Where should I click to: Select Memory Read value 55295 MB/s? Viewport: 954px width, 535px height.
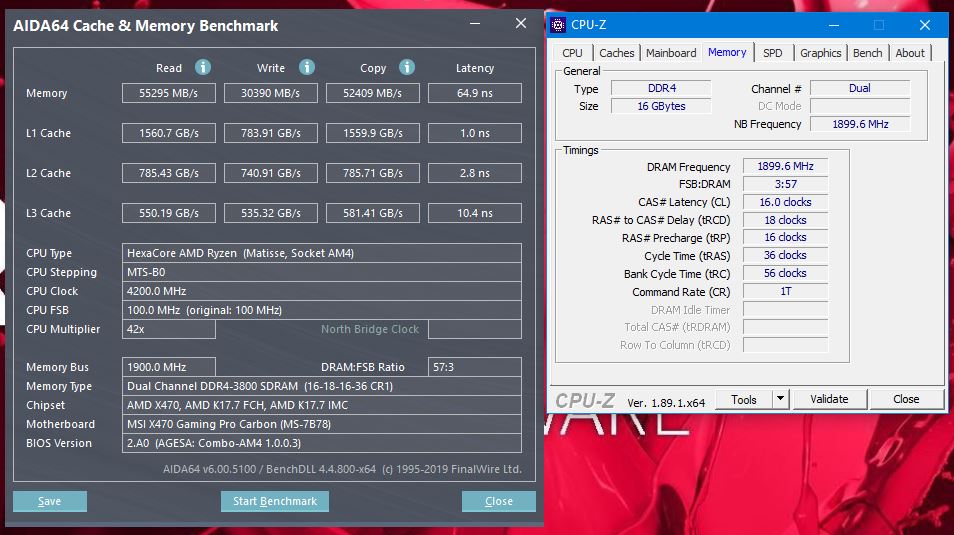coord(169,93)
